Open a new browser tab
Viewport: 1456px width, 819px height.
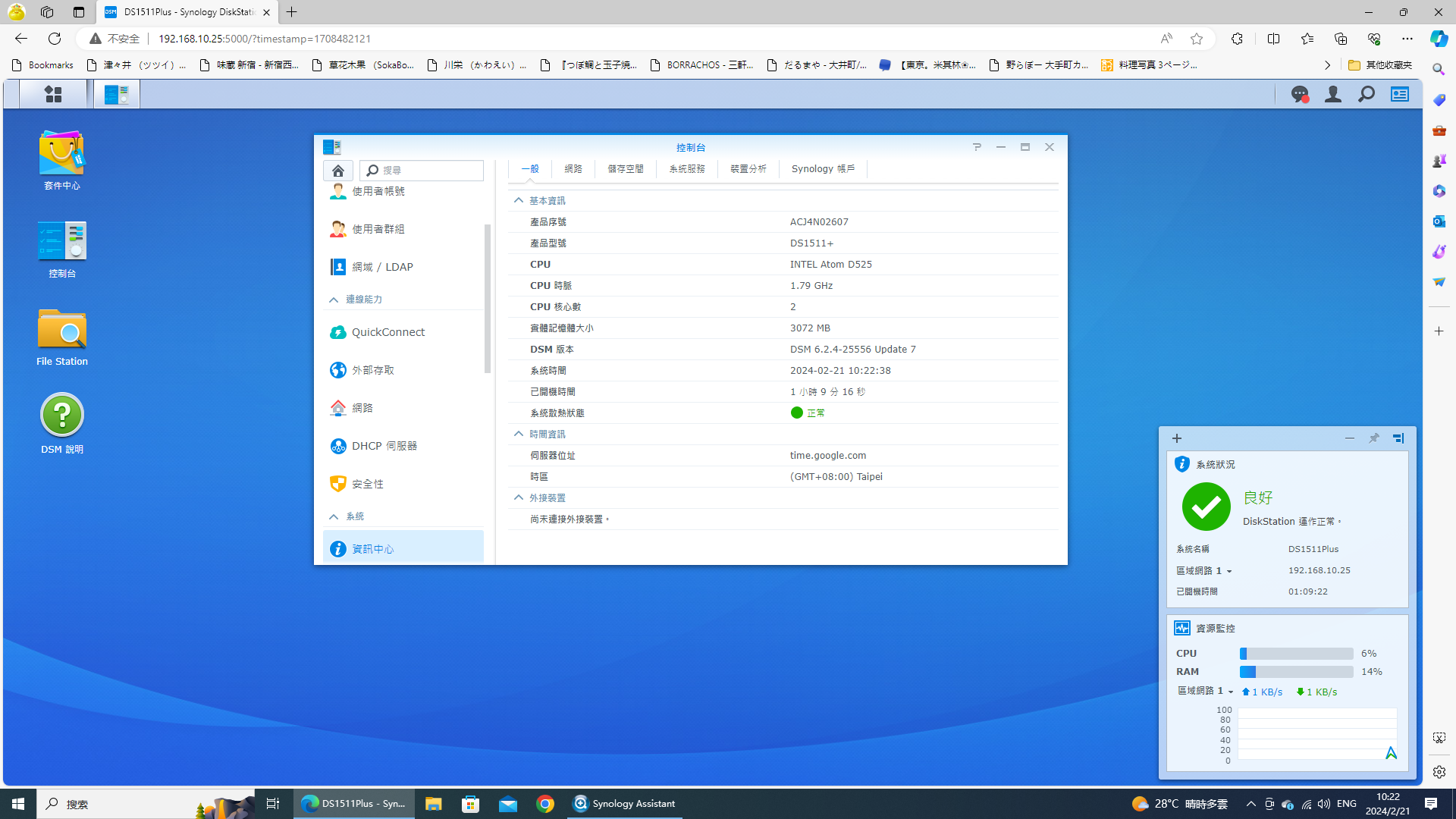point(292,12)
